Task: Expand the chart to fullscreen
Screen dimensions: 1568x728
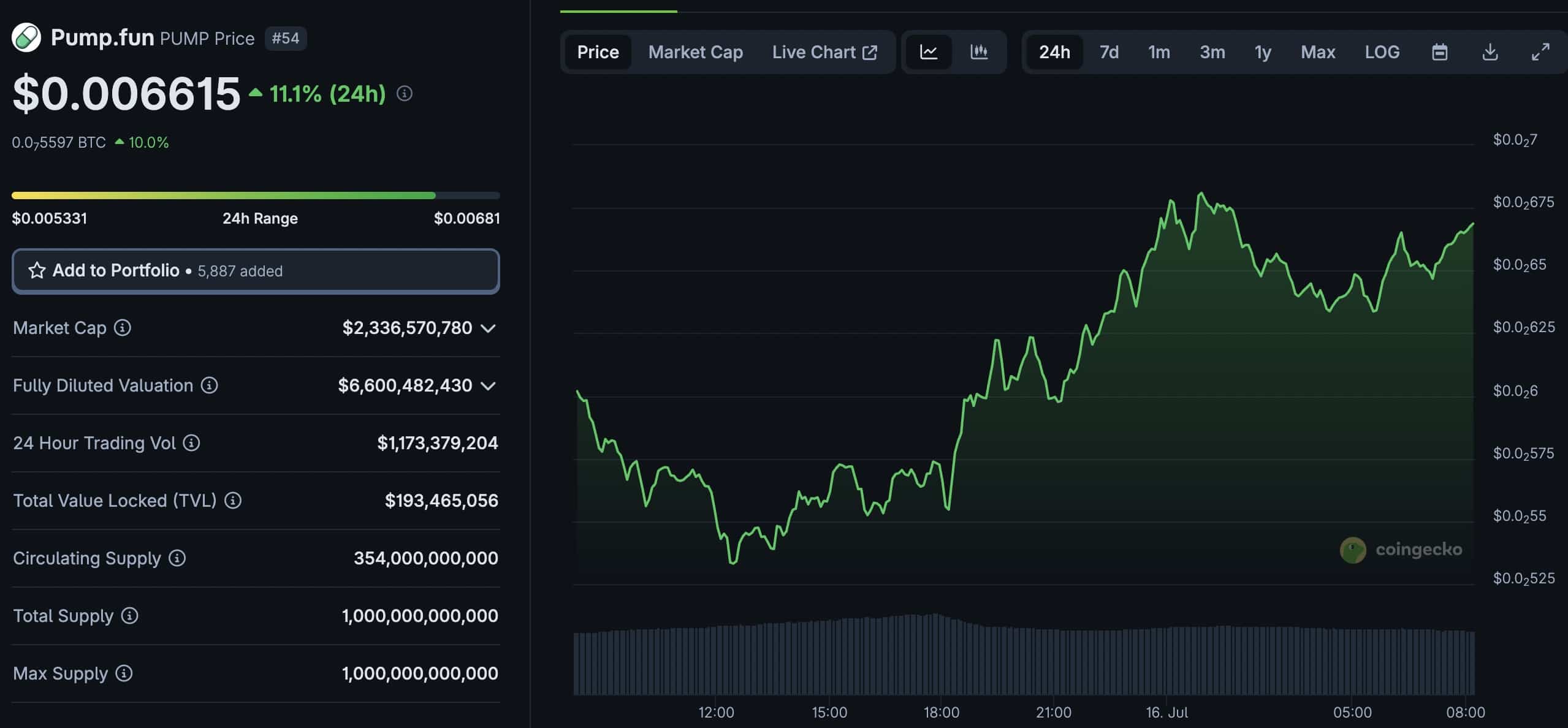Action: pyautogui.click(x=1540, y=52)
